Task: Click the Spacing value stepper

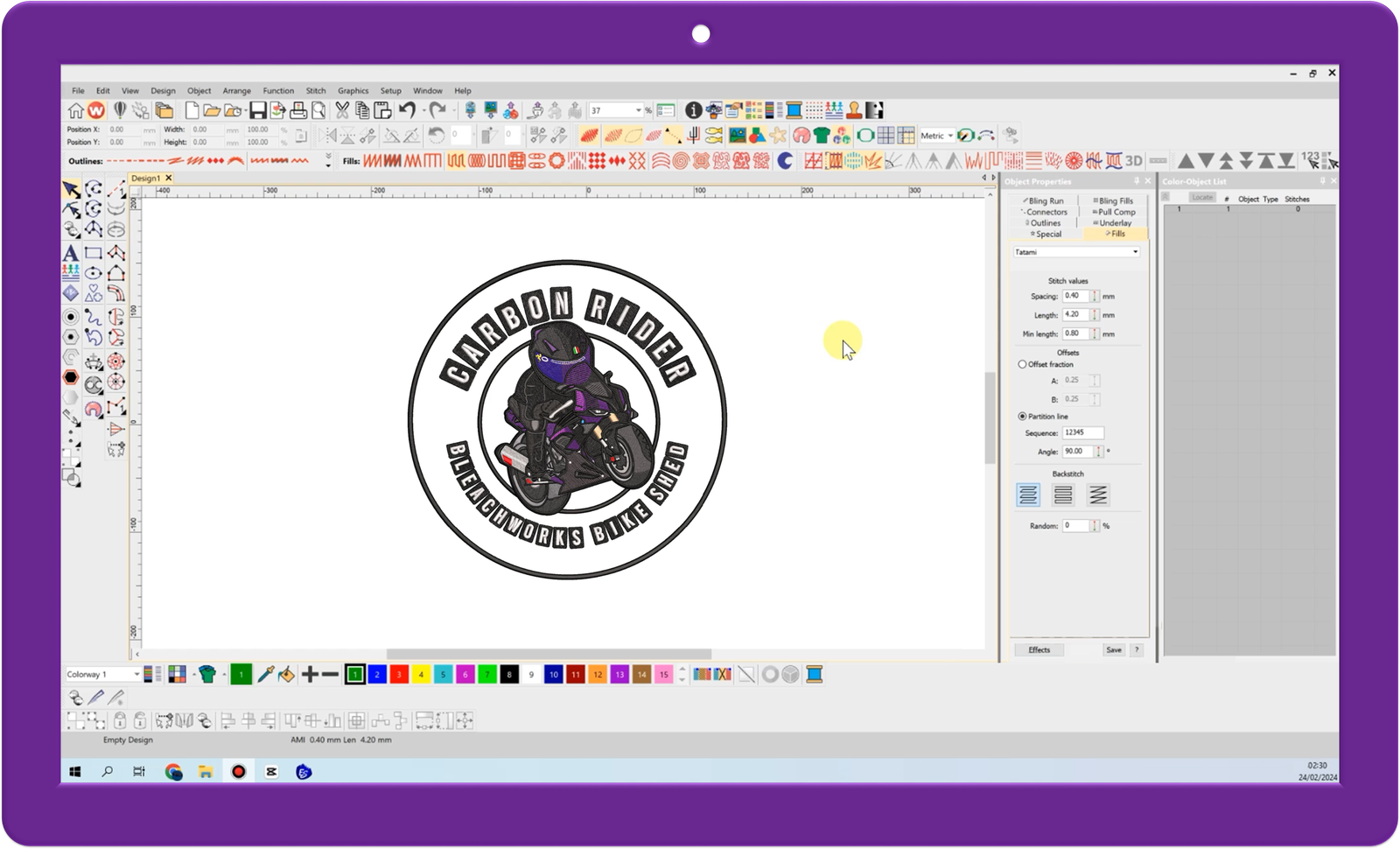Action: click(1095, 296)
